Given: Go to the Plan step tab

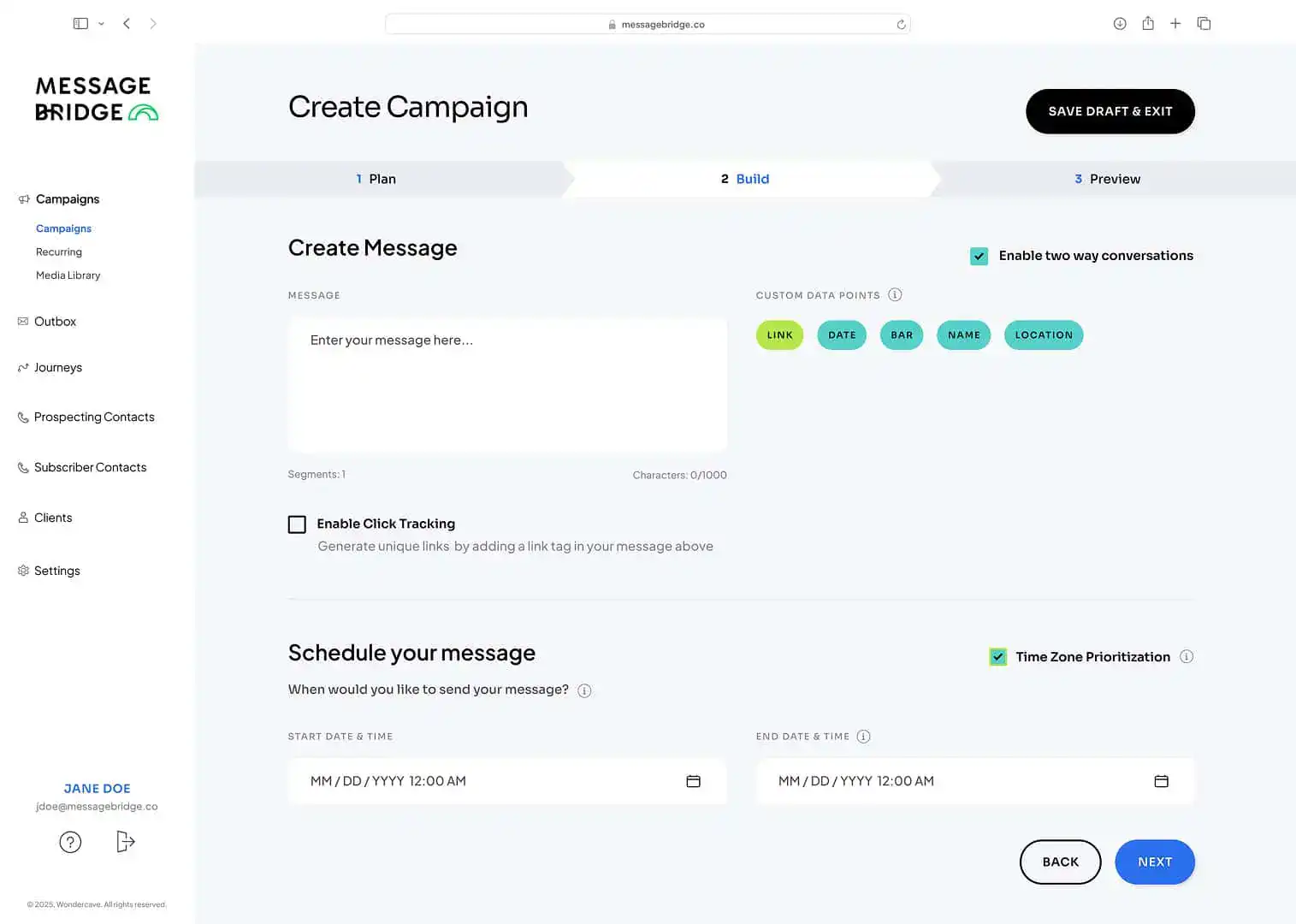Looking at the screenshot, I should 376,179.
